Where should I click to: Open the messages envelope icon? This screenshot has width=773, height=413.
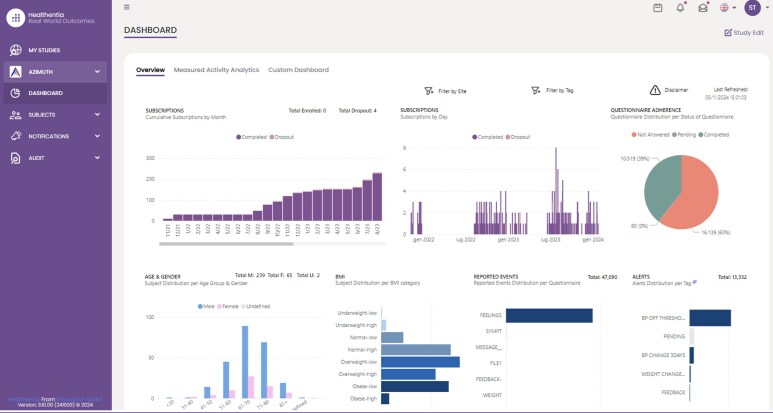tap(703, 8)
